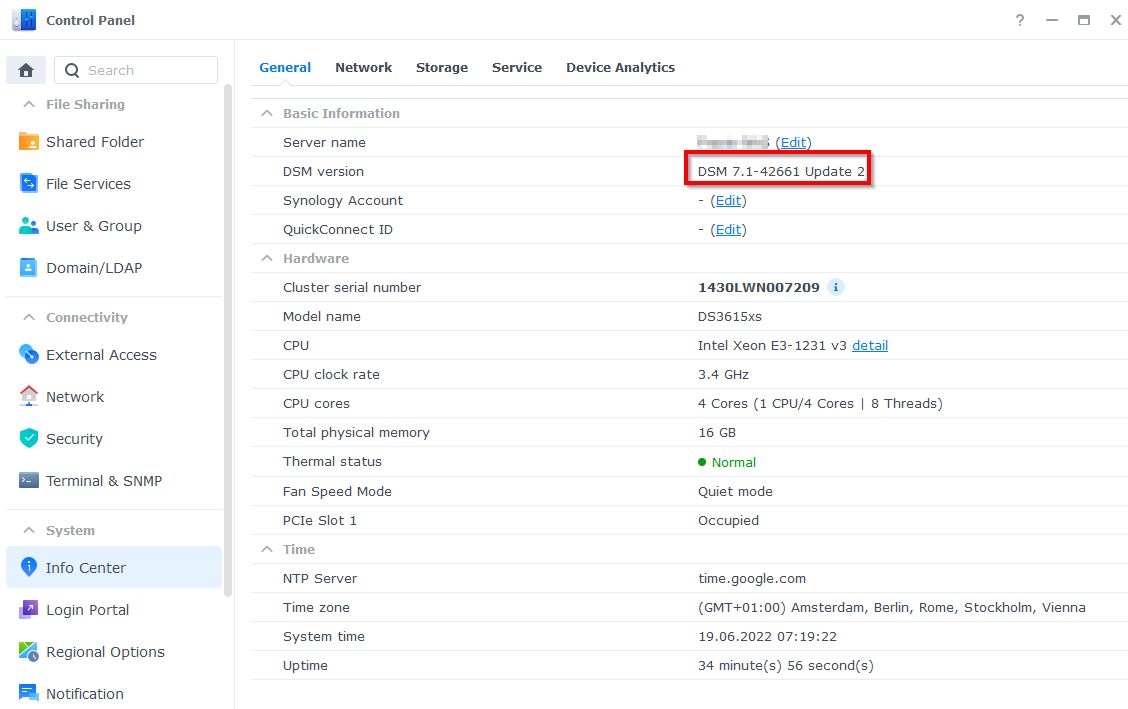Viewport: 1128px width, 709px height.
Task: Select serial number 1430LWN007209
Action: point(758,287)
